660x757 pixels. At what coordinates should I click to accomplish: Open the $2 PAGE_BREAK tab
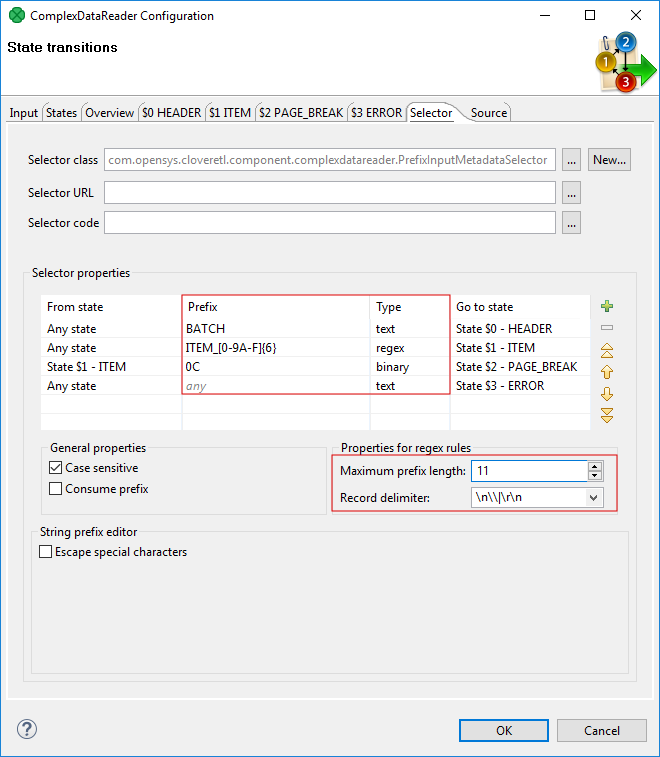(301, 113)
